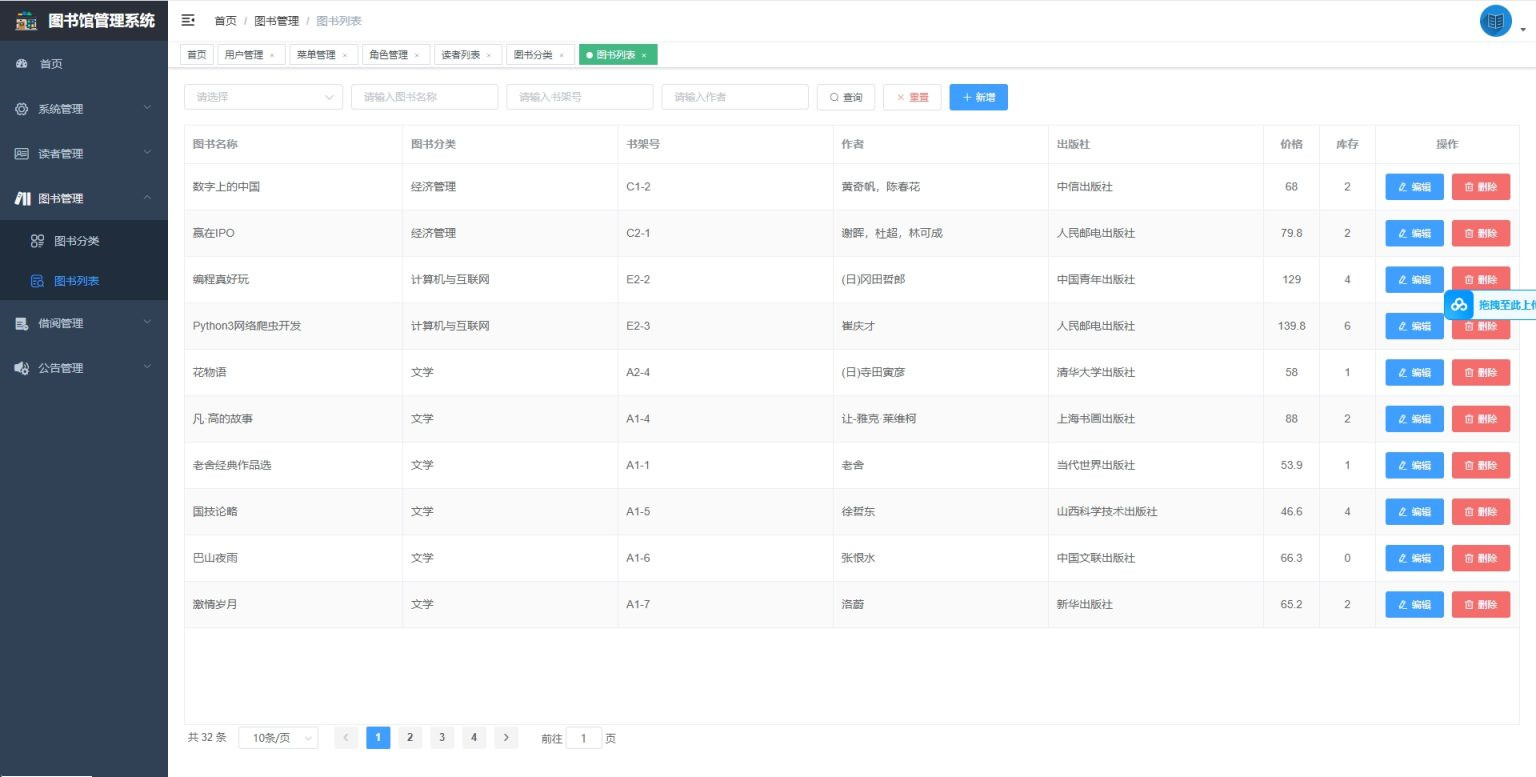Screen dimensions: 1536x777
Task: Click the 图书分类 sidebar icon
Action: 37,241
